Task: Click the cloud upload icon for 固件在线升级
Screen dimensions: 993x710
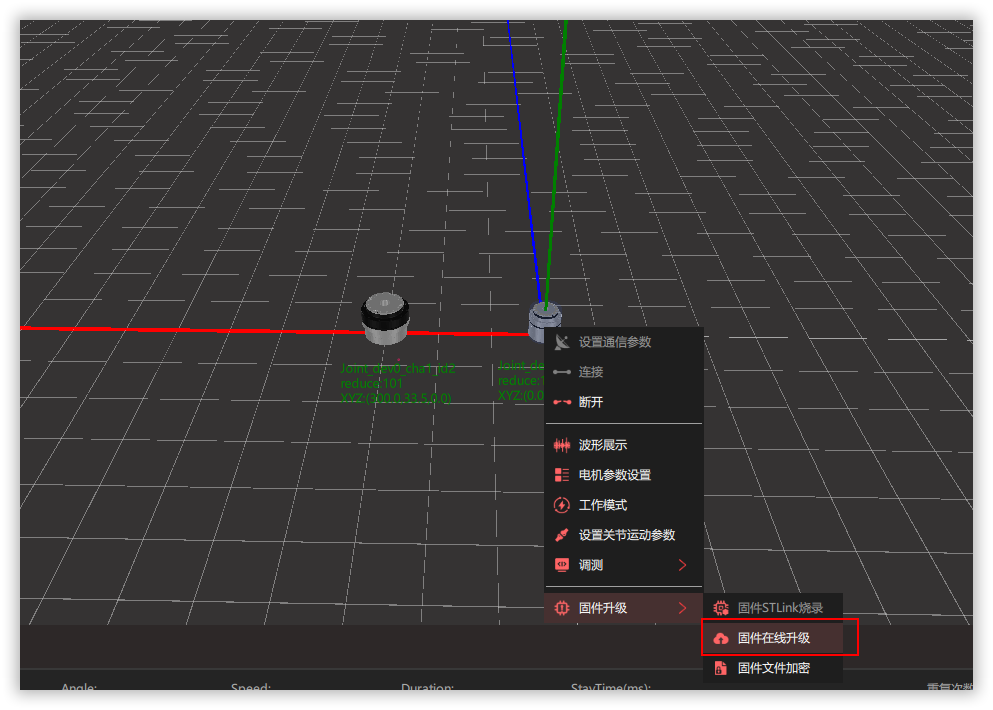Action: [x=721, y=638]
